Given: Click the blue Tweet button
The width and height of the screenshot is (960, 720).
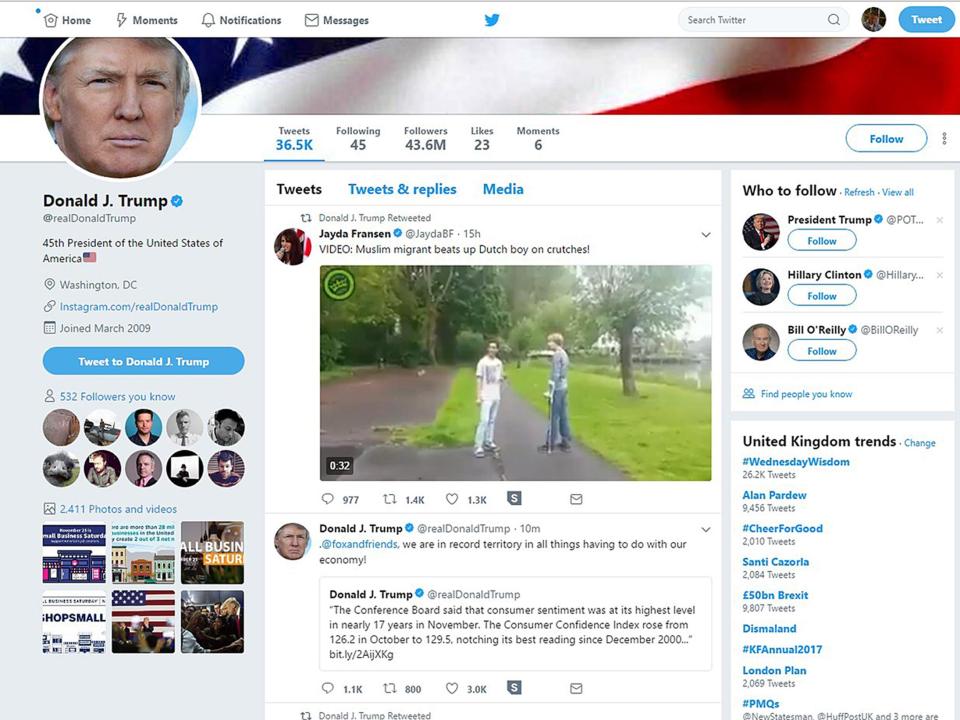Looking at the screenshot, I should click(x=926, y=20).
